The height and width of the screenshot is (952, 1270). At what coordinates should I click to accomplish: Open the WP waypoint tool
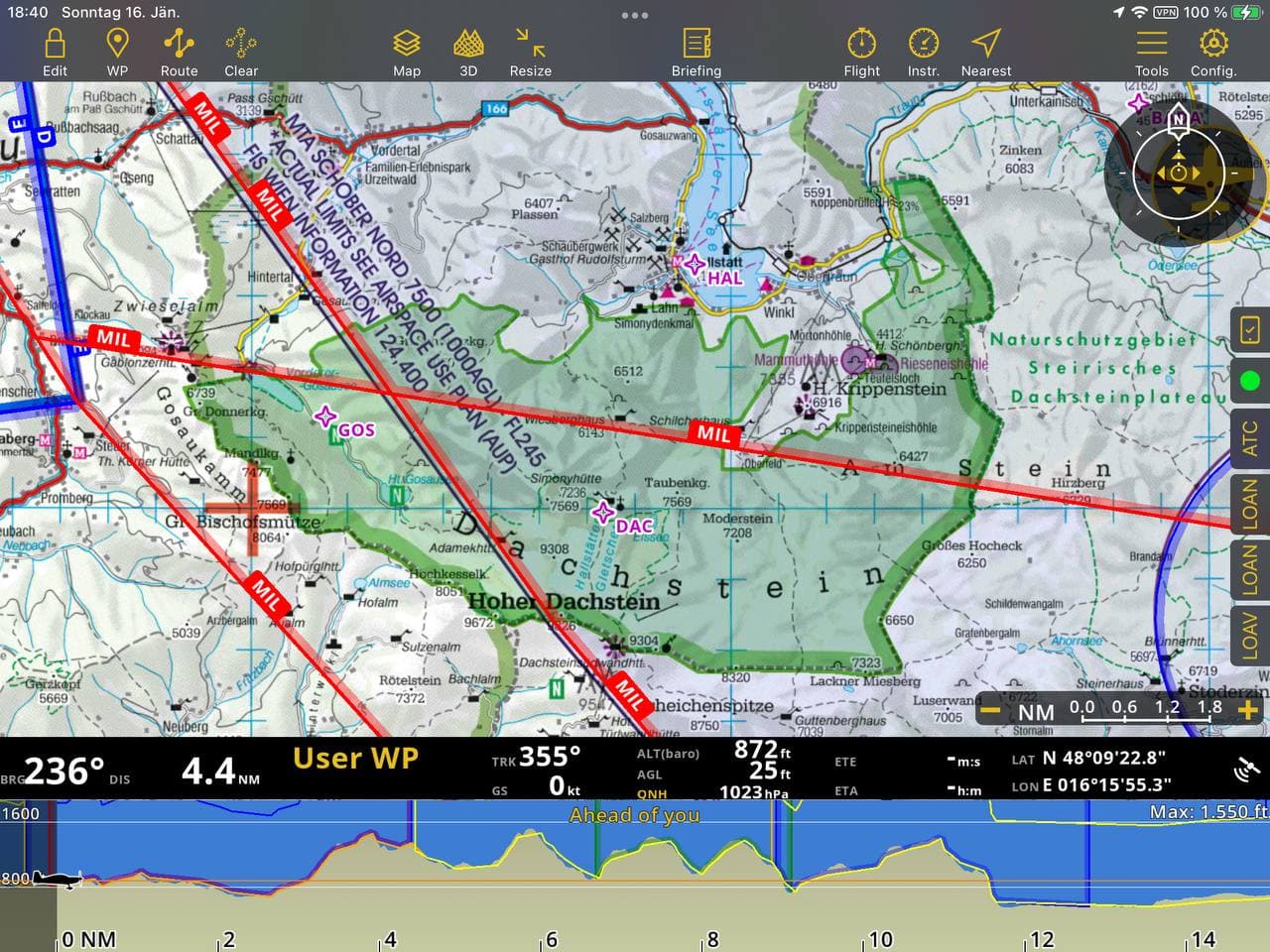117,52
